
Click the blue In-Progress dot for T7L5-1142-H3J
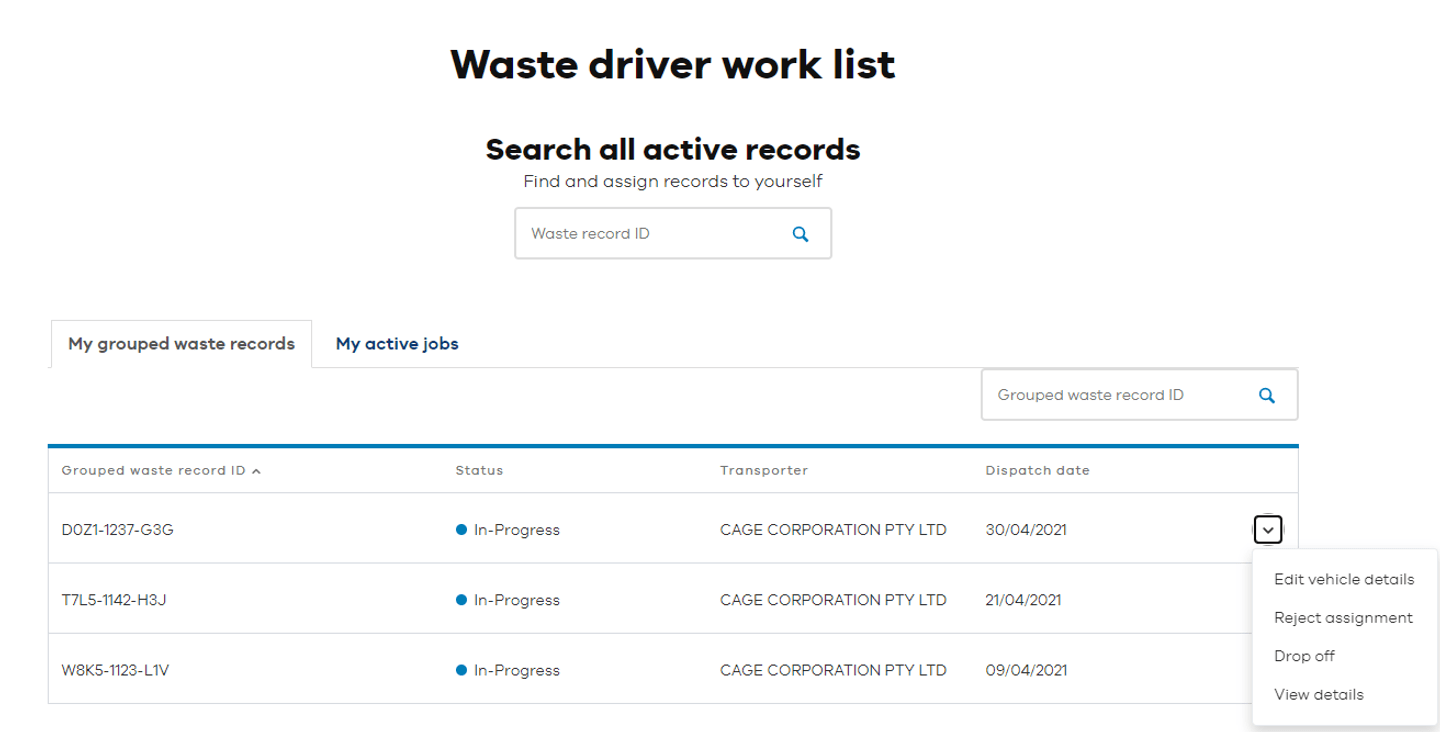(462, 599)
